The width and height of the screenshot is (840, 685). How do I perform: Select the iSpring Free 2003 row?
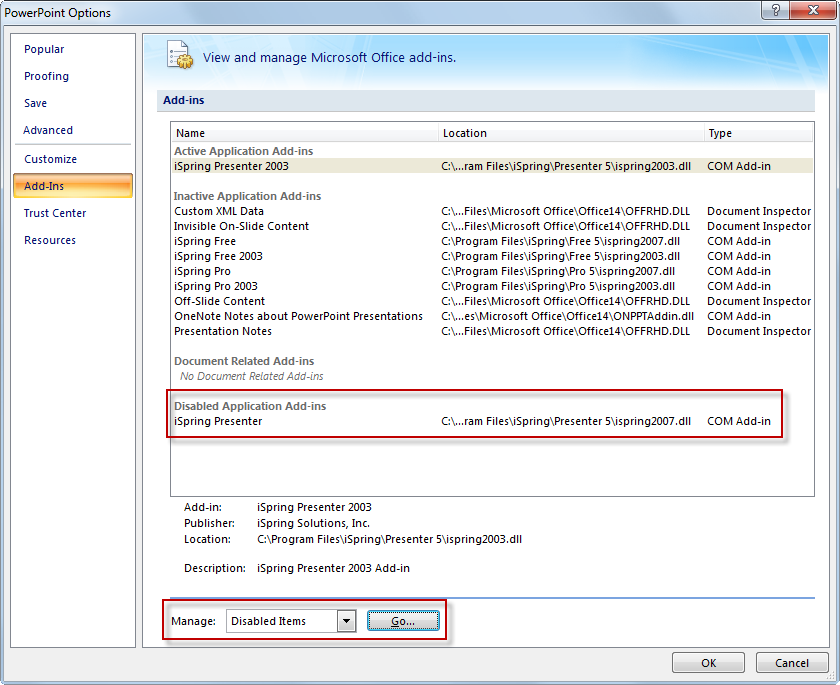pyautogui.click(x=492, y=256)
